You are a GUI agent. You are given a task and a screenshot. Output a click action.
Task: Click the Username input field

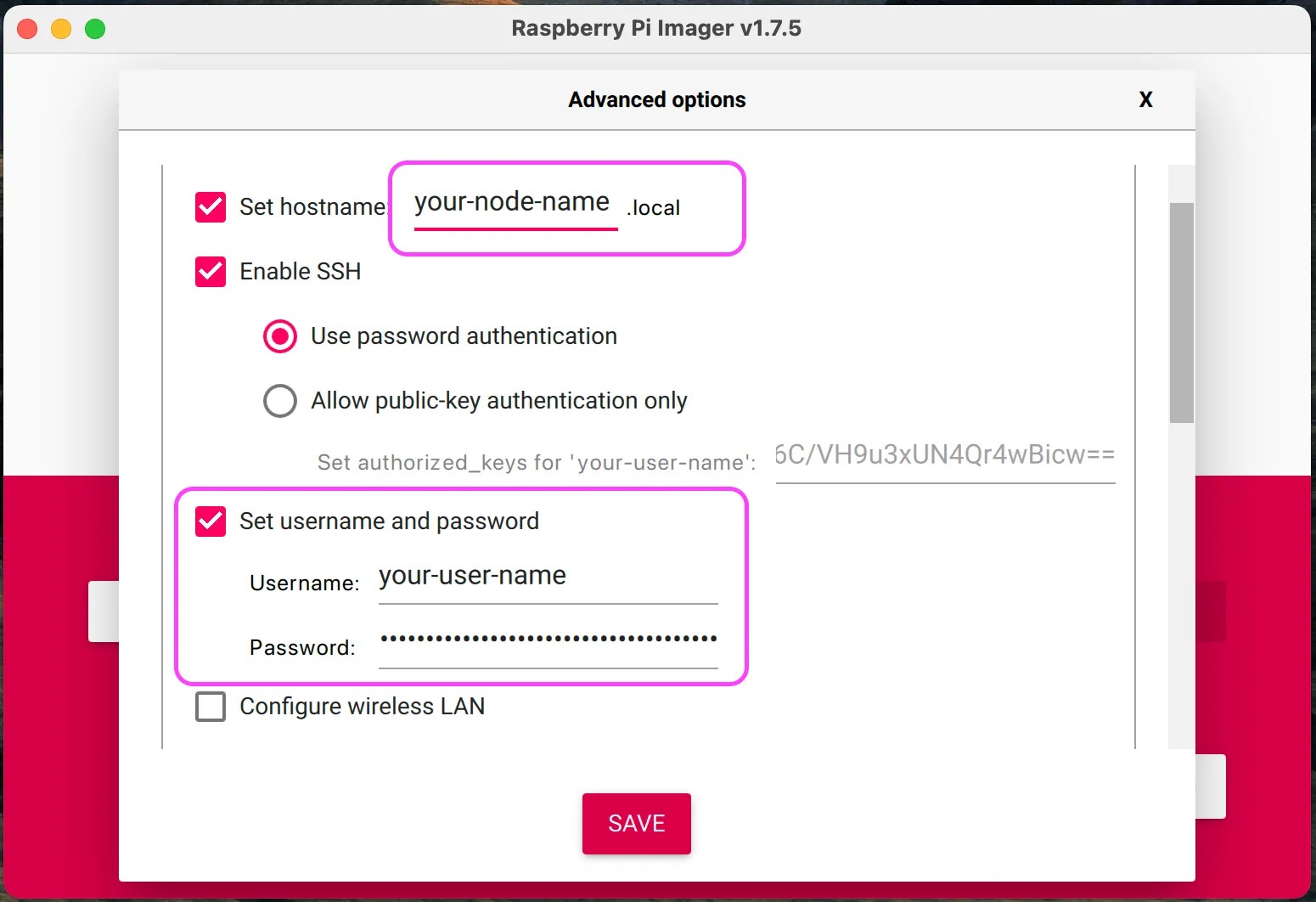[x=548, y=578]
